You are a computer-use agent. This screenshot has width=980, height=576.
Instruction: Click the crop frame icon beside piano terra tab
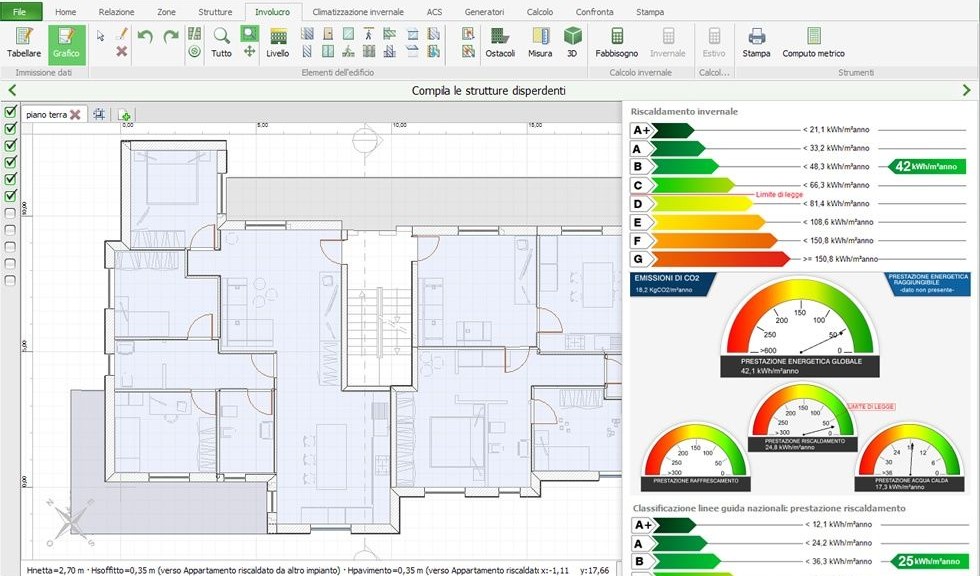(x=99, y=114)
